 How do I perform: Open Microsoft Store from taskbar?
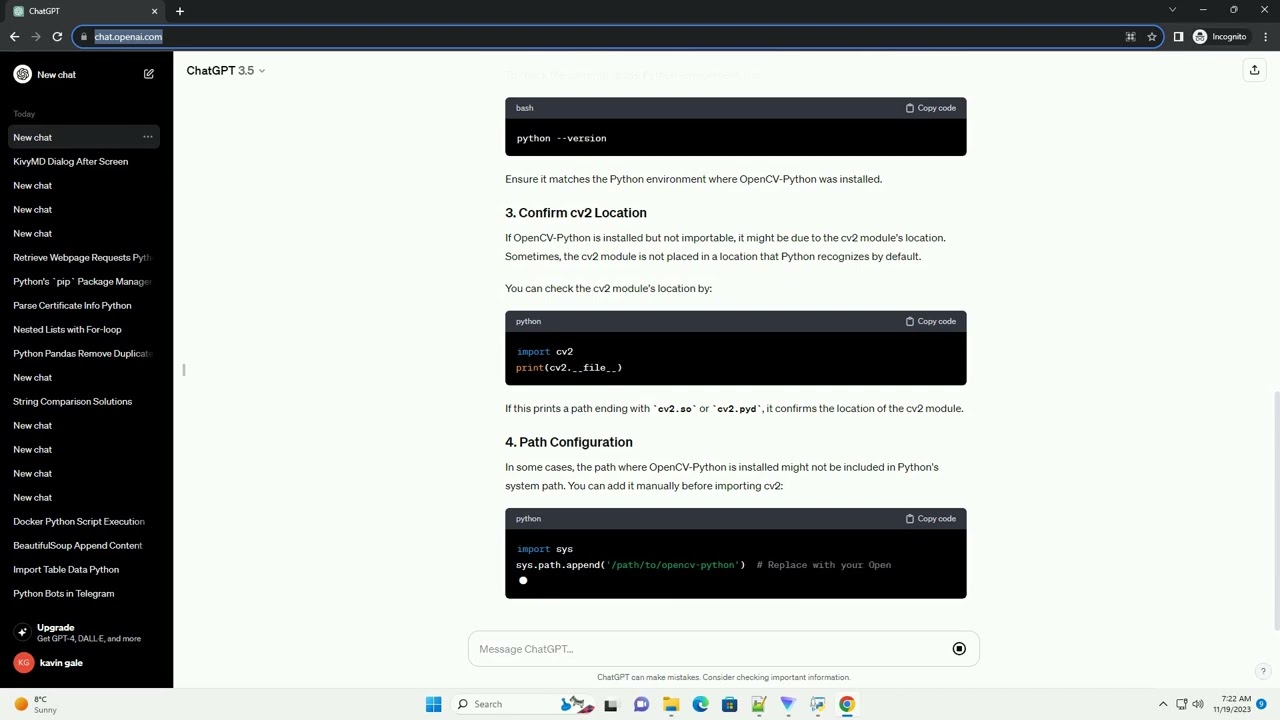click(x=729, y=704)
